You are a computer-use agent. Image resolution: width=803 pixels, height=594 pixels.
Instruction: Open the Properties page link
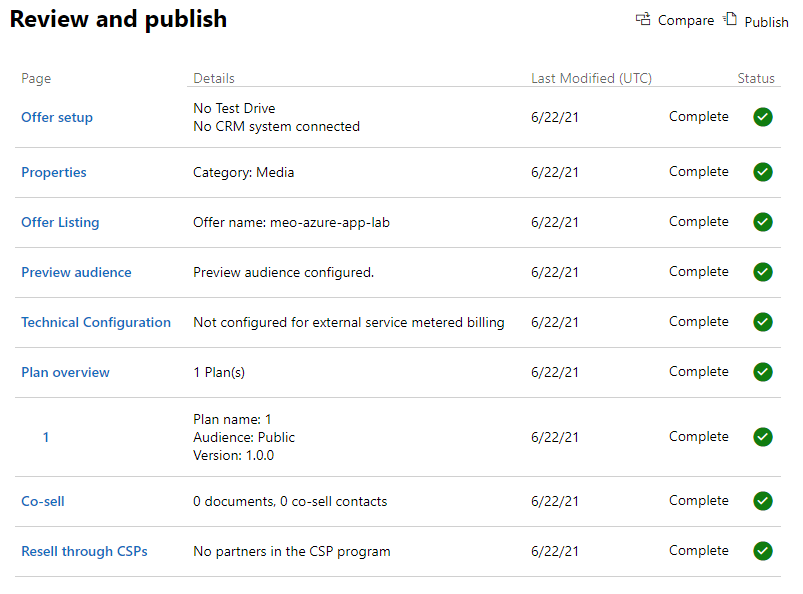(53, 171)
